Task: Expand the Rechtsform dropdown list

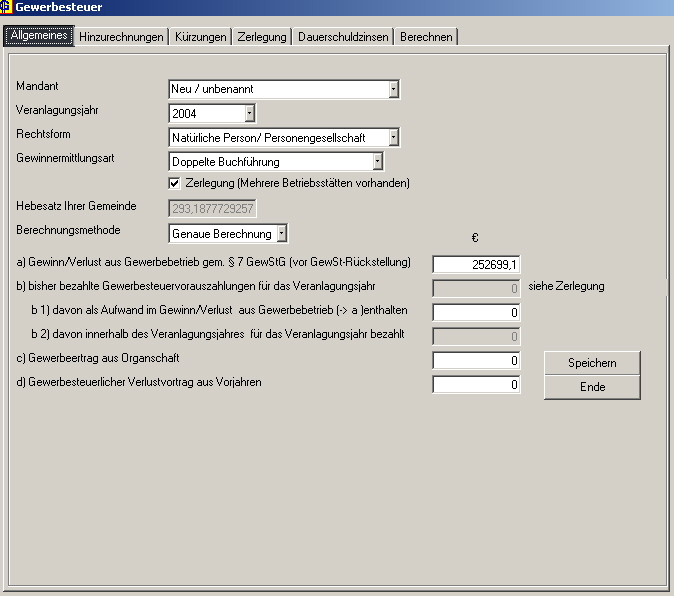Action: [394, 138]
